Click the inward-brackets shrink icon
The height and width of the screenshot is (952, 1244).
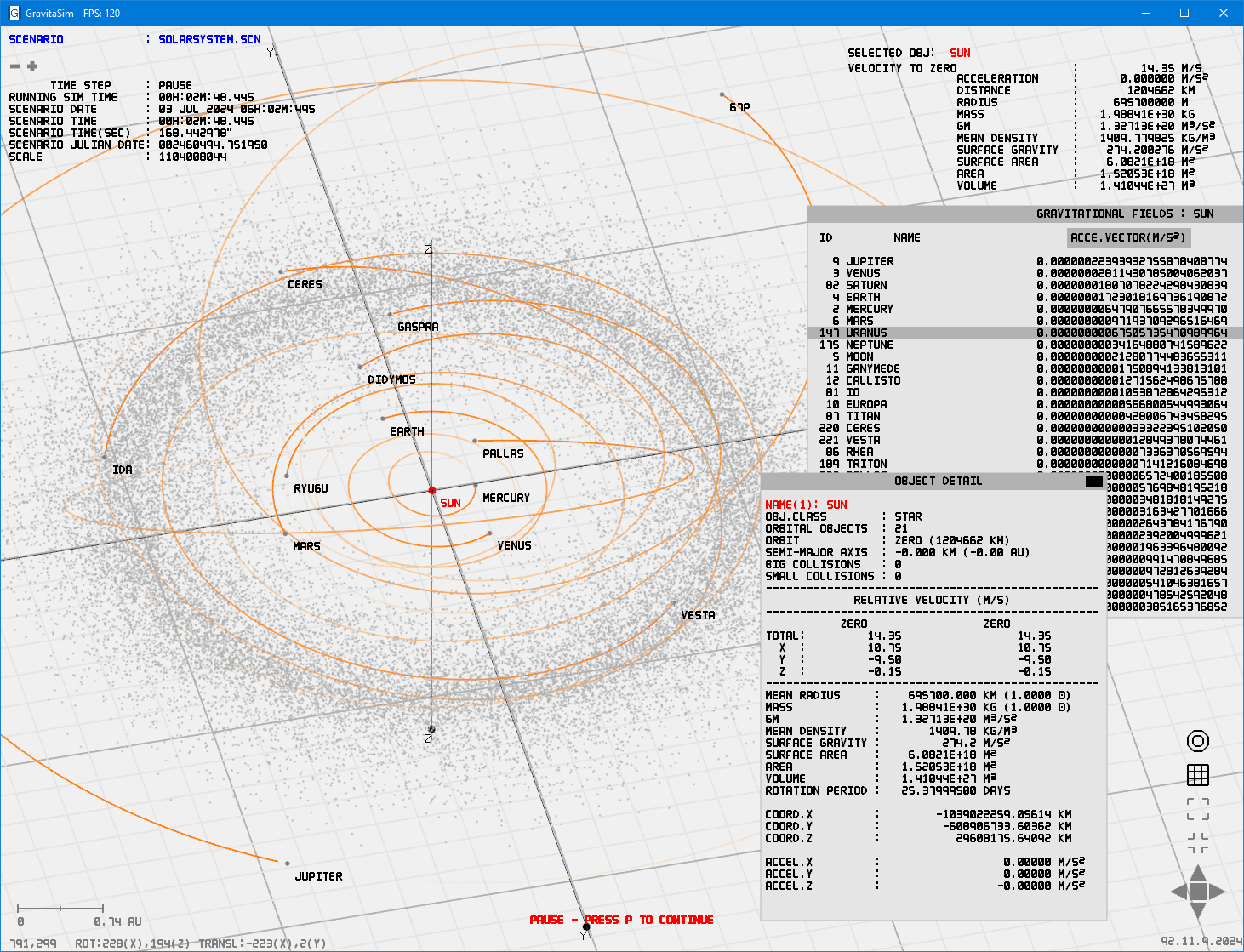click(x=1198, y=843)
